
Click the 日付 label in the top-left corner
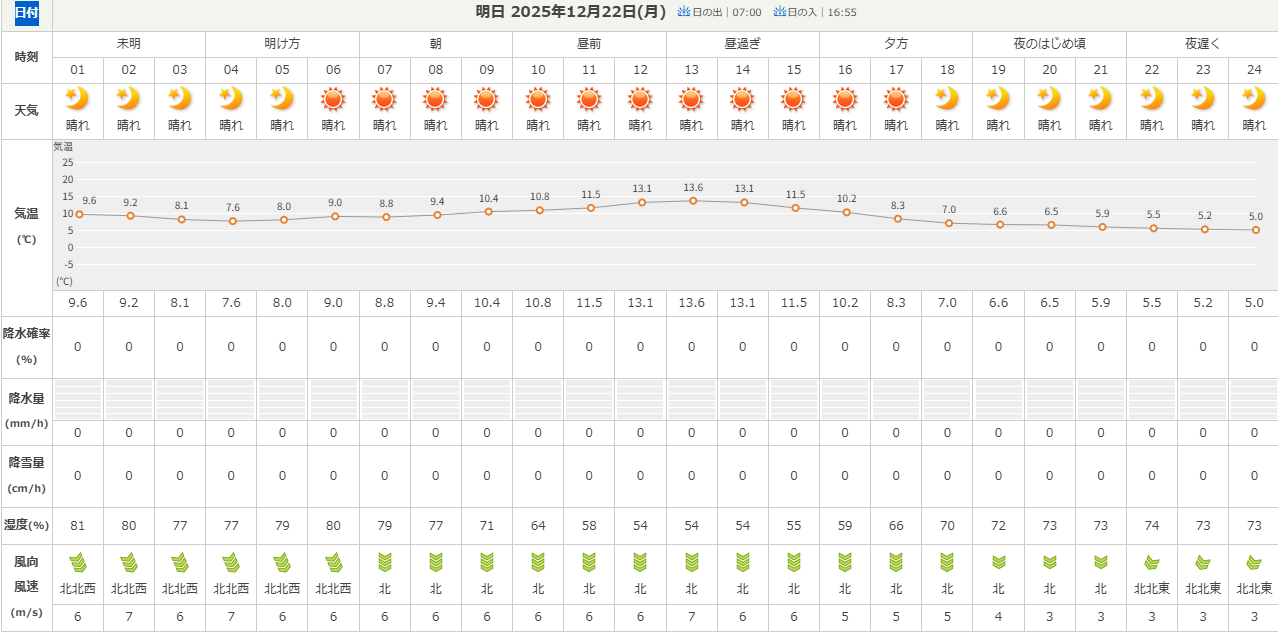pyautogui.click(x=26, y=14)
